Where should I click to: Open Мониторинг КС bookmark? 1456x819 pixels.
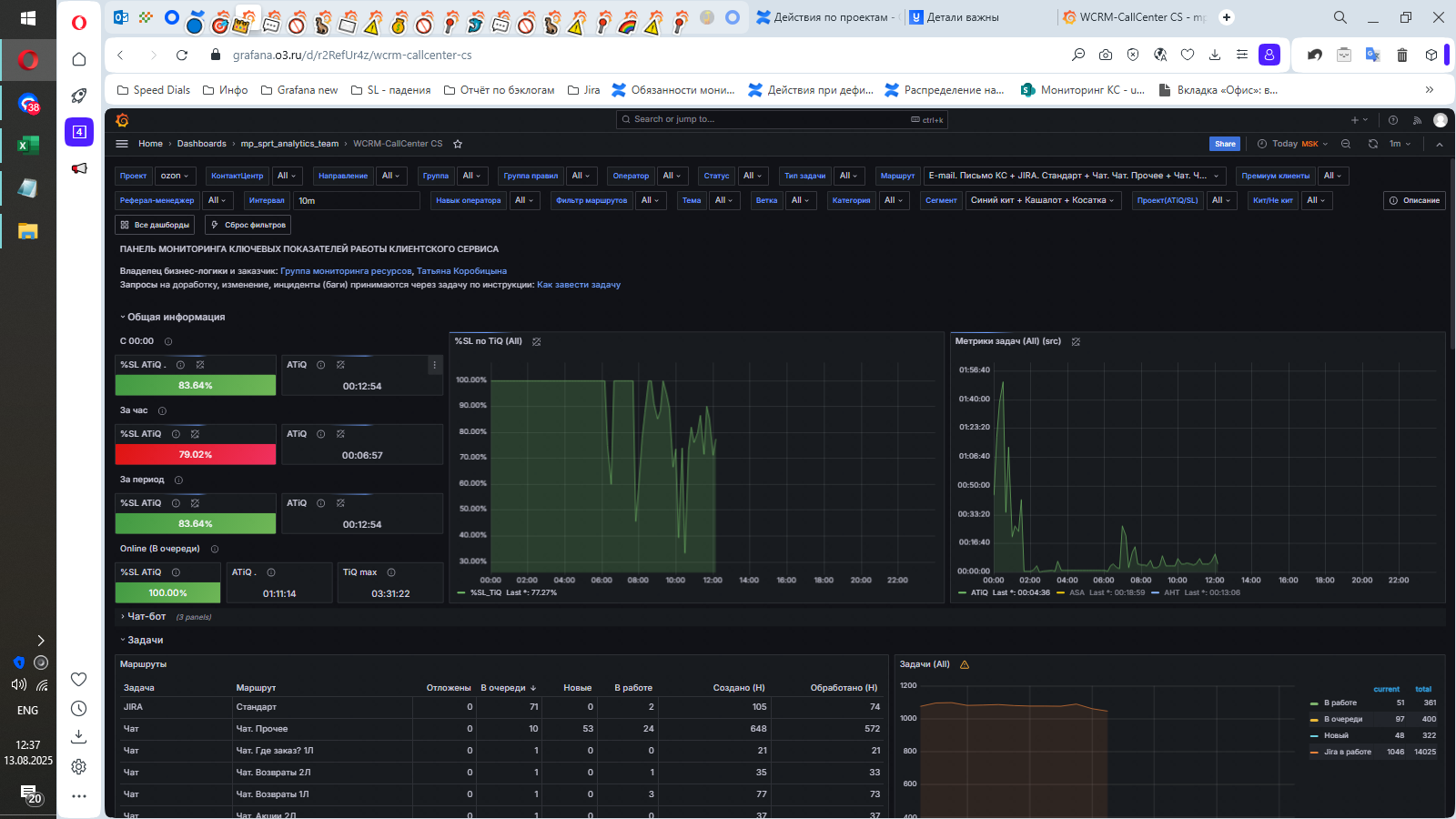(x=1083, y=90)
